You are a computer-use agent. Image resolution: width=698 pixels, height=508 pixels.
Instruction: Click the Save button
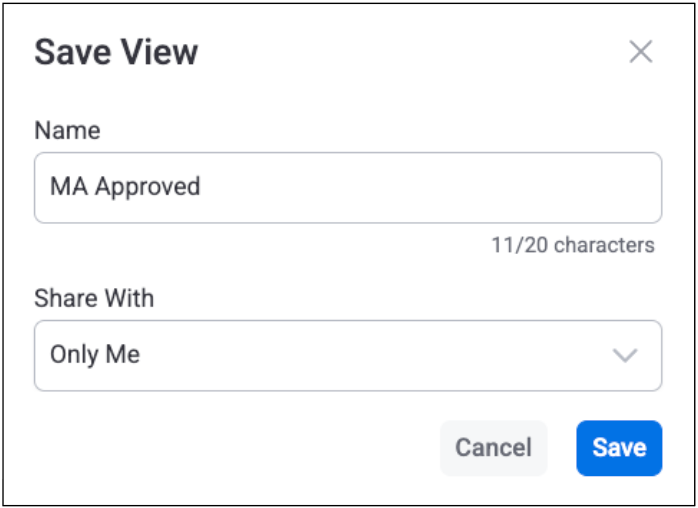click(618, 447)
